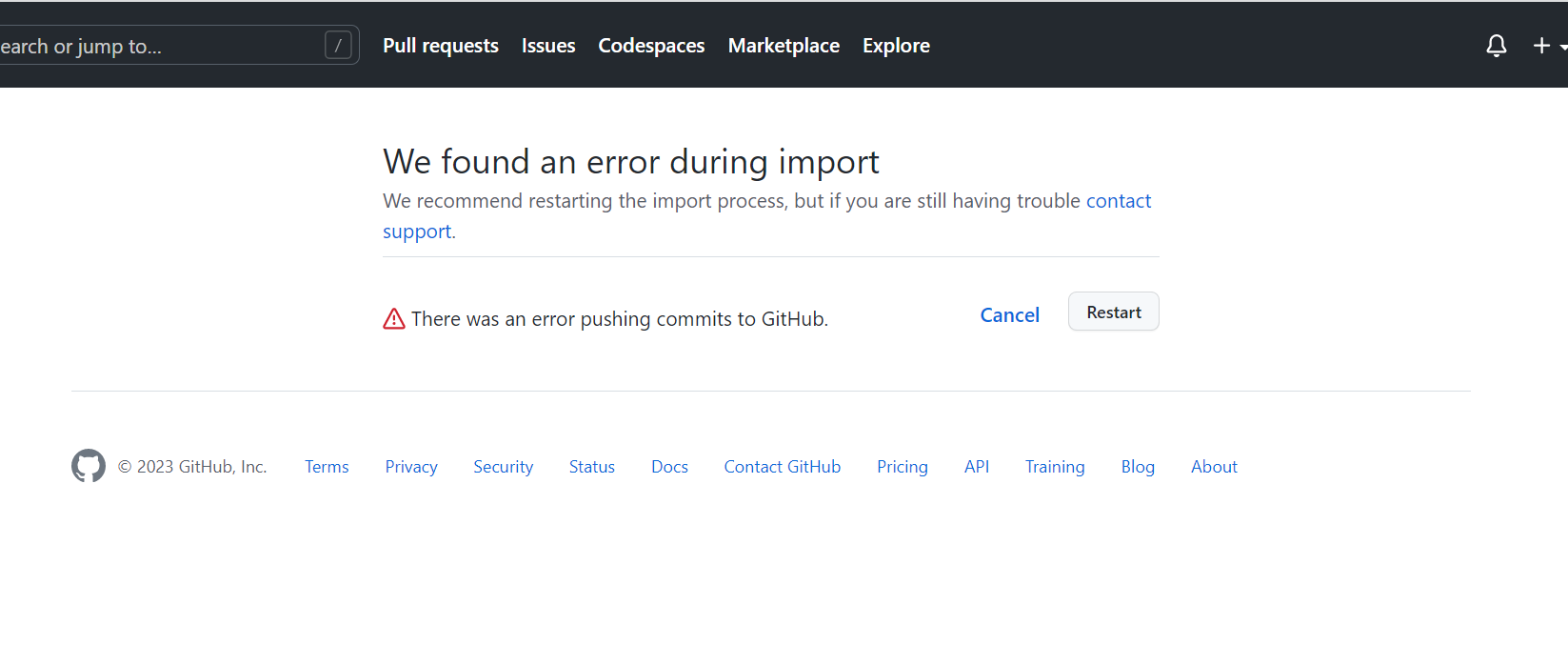Click the GitHub logo in the footer

(x=88, y=466)
